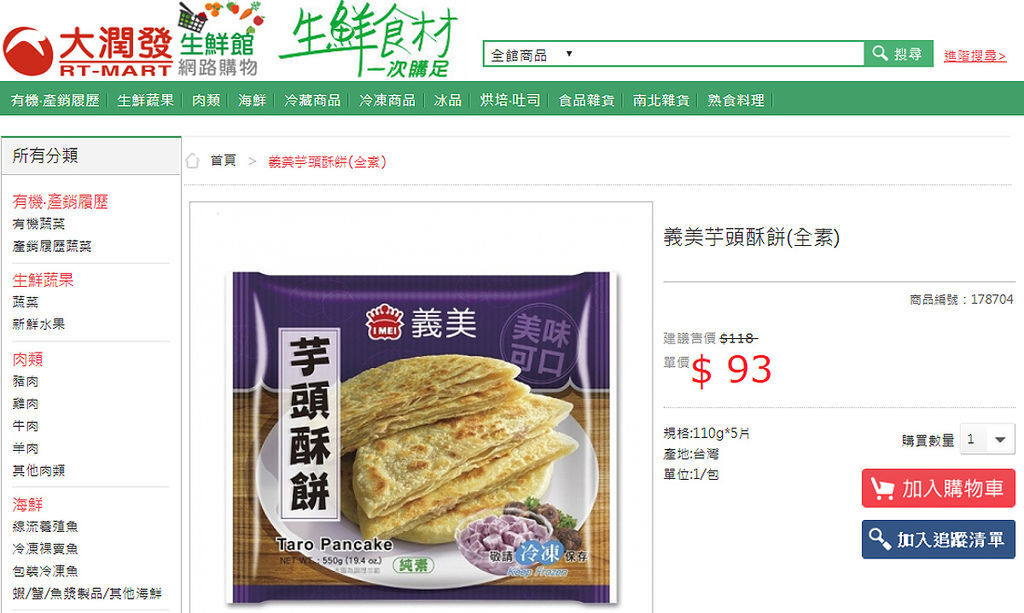The height and width of the screenshot is (613, 1024).
Task: Click the home icon in breadcrumb
Action: click(192, 161)
